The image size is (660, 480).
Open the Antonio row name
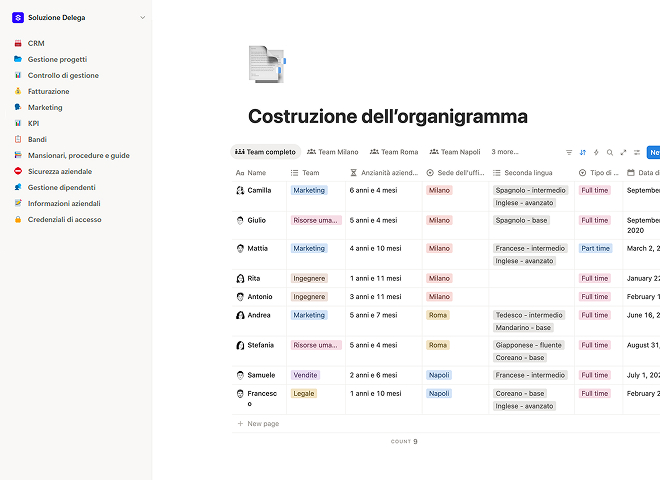pos(260,297)
